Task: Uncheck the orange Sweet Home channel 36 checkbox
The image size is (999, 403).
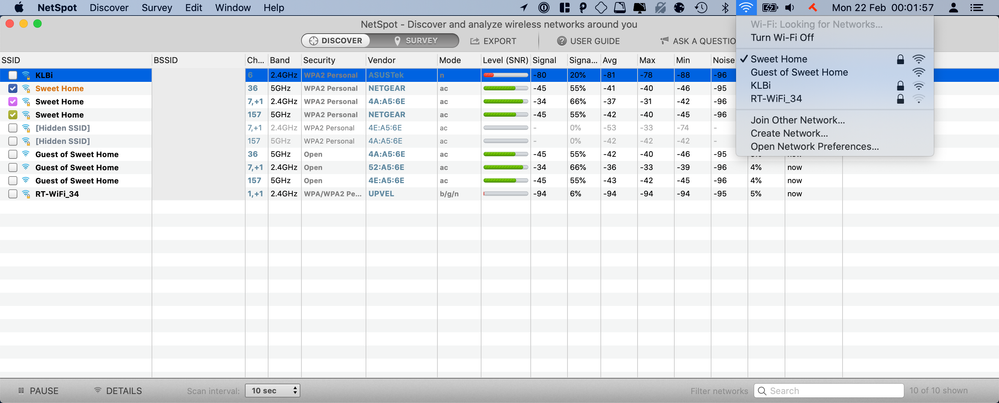Action: pyautogui.click(x=13, y=88)
